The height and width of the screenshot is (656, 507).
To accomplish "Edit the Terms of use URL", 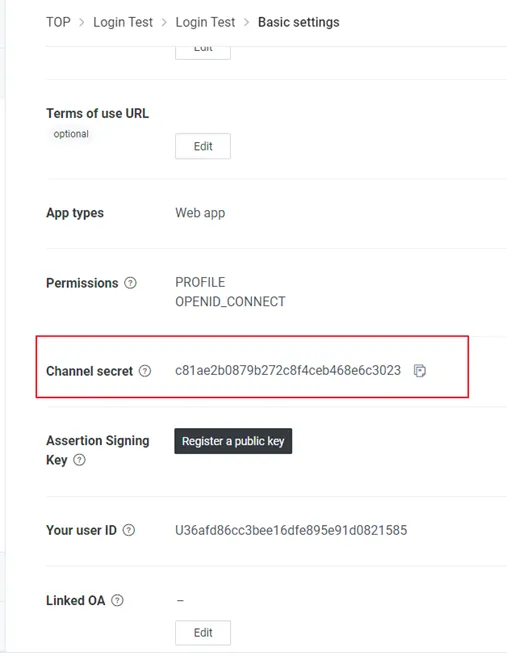I will point(203,146).
